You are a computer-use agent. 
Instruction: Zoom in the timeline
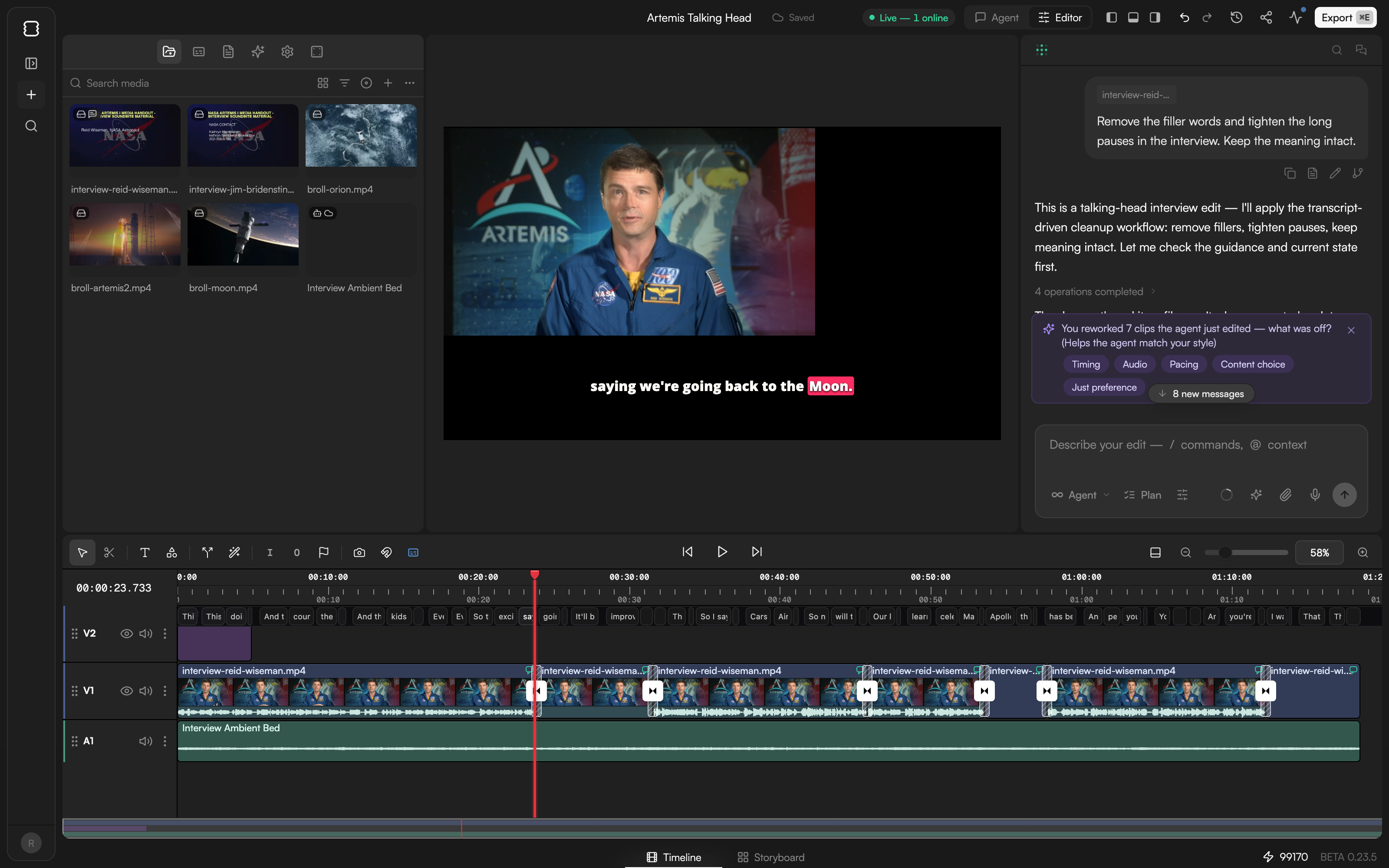point(1363,552)
